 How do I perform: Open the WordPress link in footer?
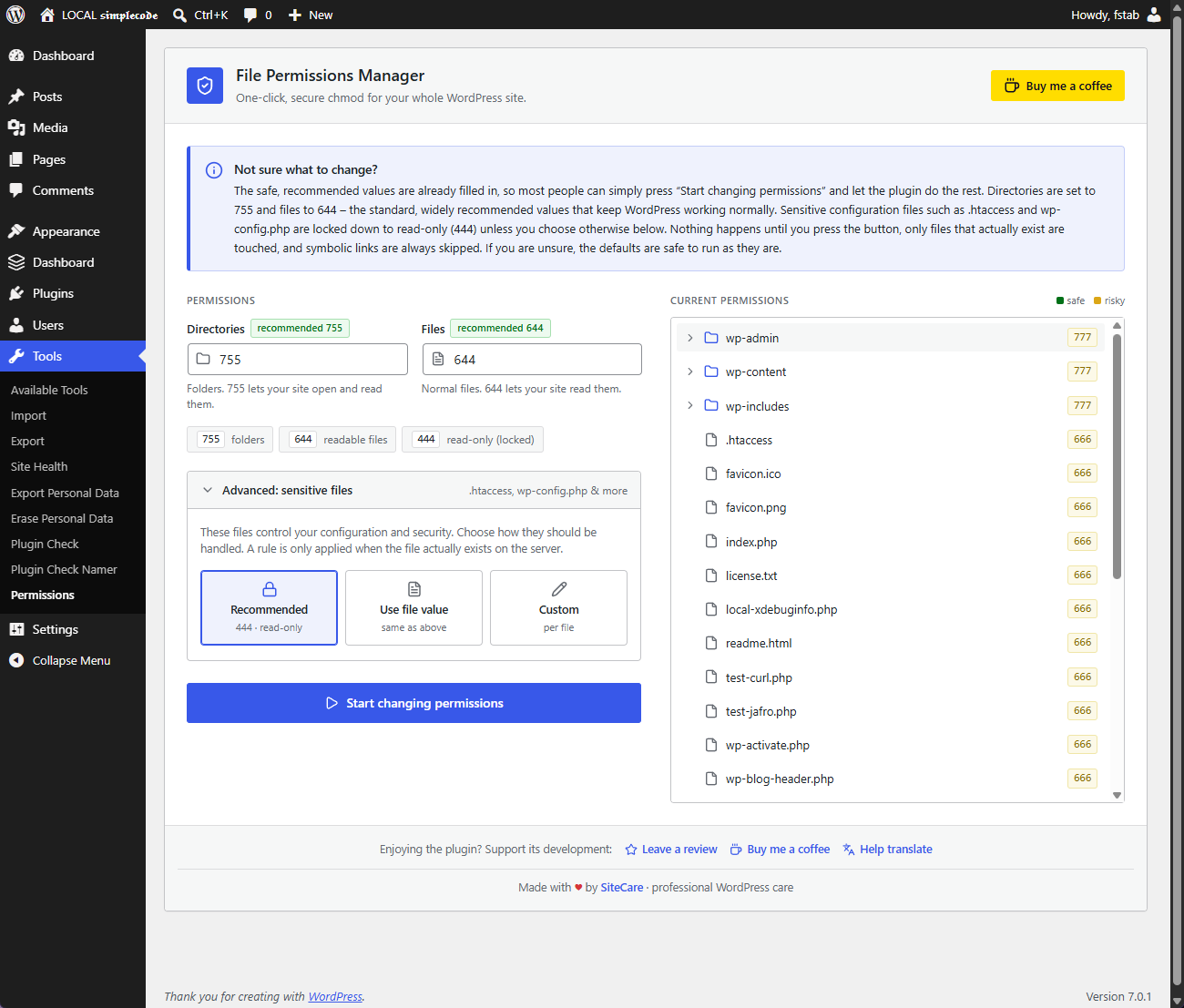tap(335, 997)
